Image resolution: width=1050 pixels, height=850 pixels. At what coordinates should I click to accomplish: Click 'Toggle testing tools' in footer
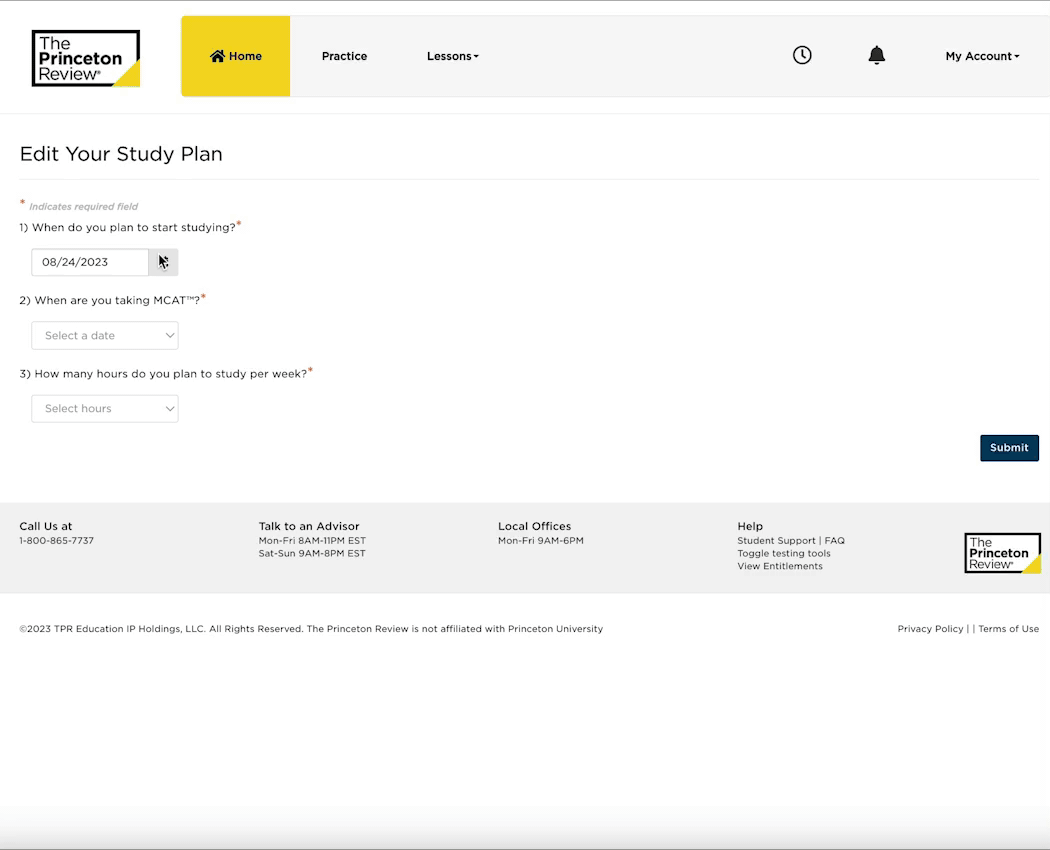(784, 553)
